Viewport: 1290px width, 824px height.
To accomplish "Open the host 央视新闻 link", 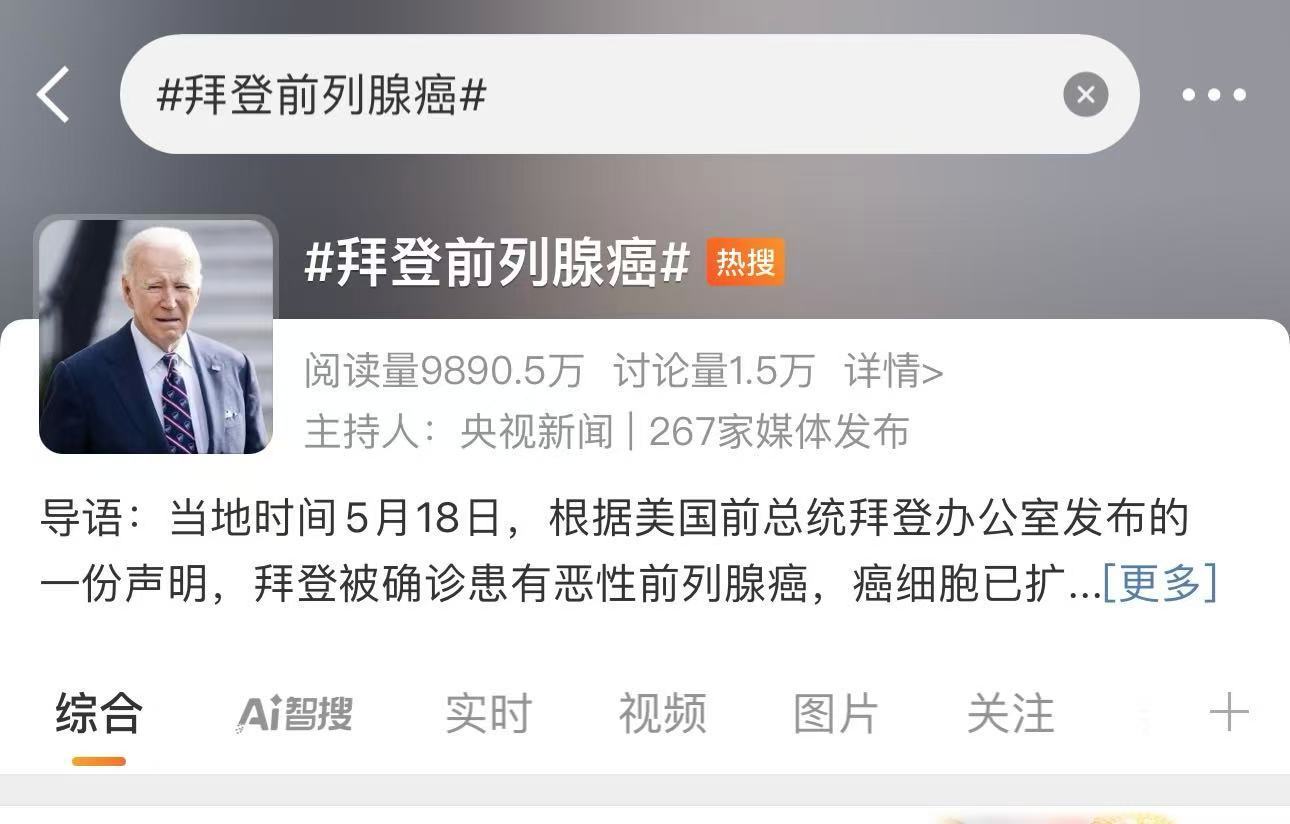I will coord(536,432).
